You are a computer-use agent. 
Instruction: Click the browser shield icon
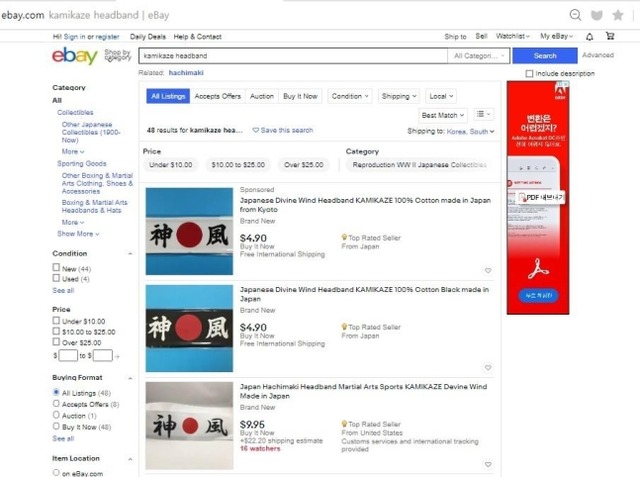(x=597, y=16)
